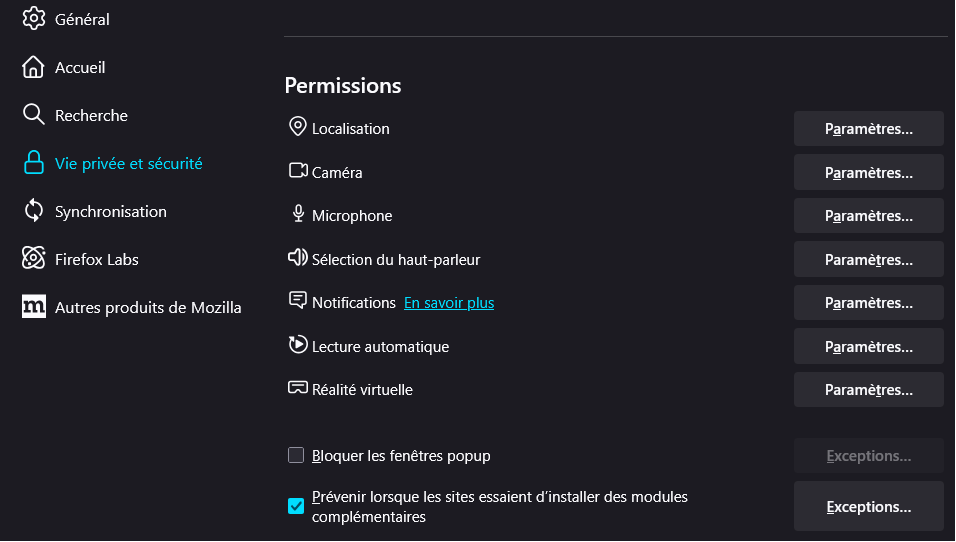Open Accueil via the house icon
This screenshot has width=956, height=542.
(x=34, y=67)
